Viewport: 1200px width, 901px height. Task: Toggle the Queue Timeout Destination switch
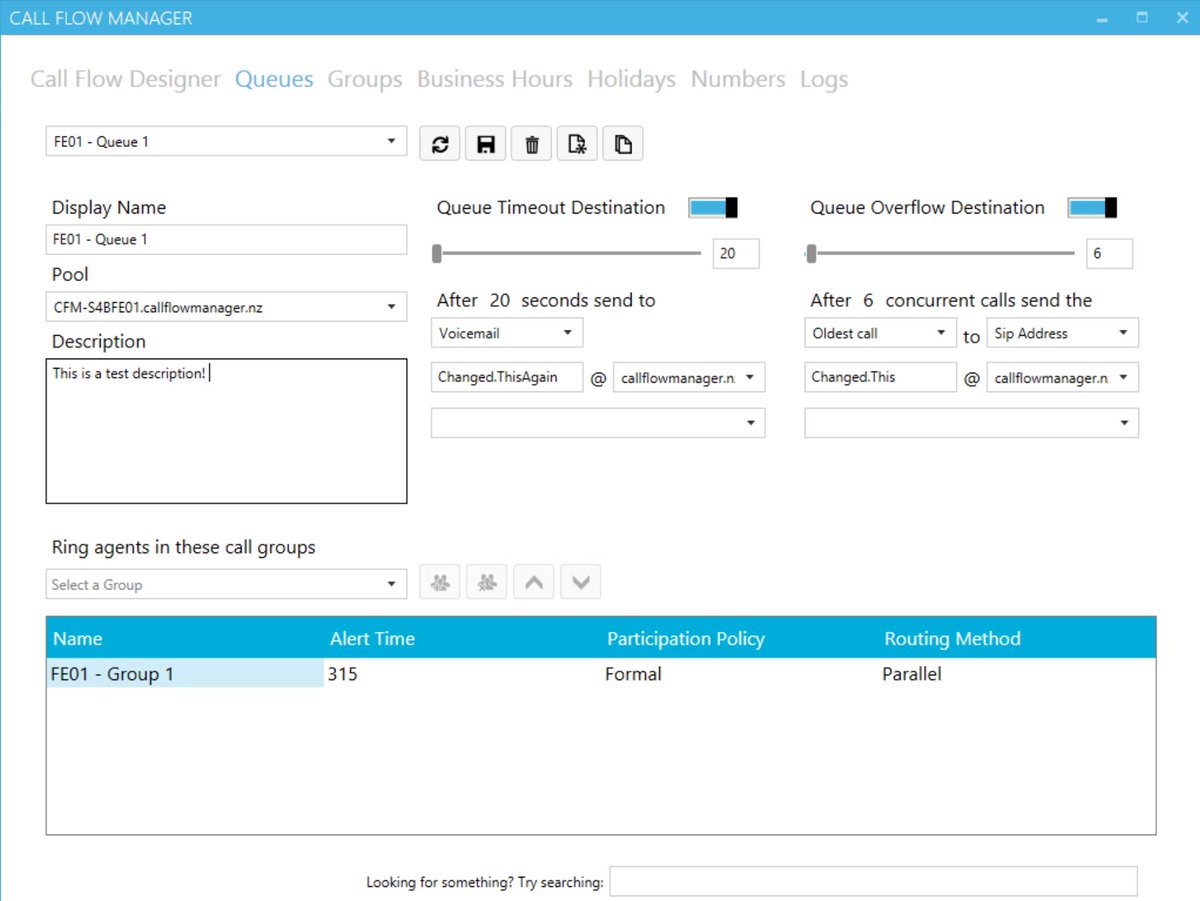point(713,208)
